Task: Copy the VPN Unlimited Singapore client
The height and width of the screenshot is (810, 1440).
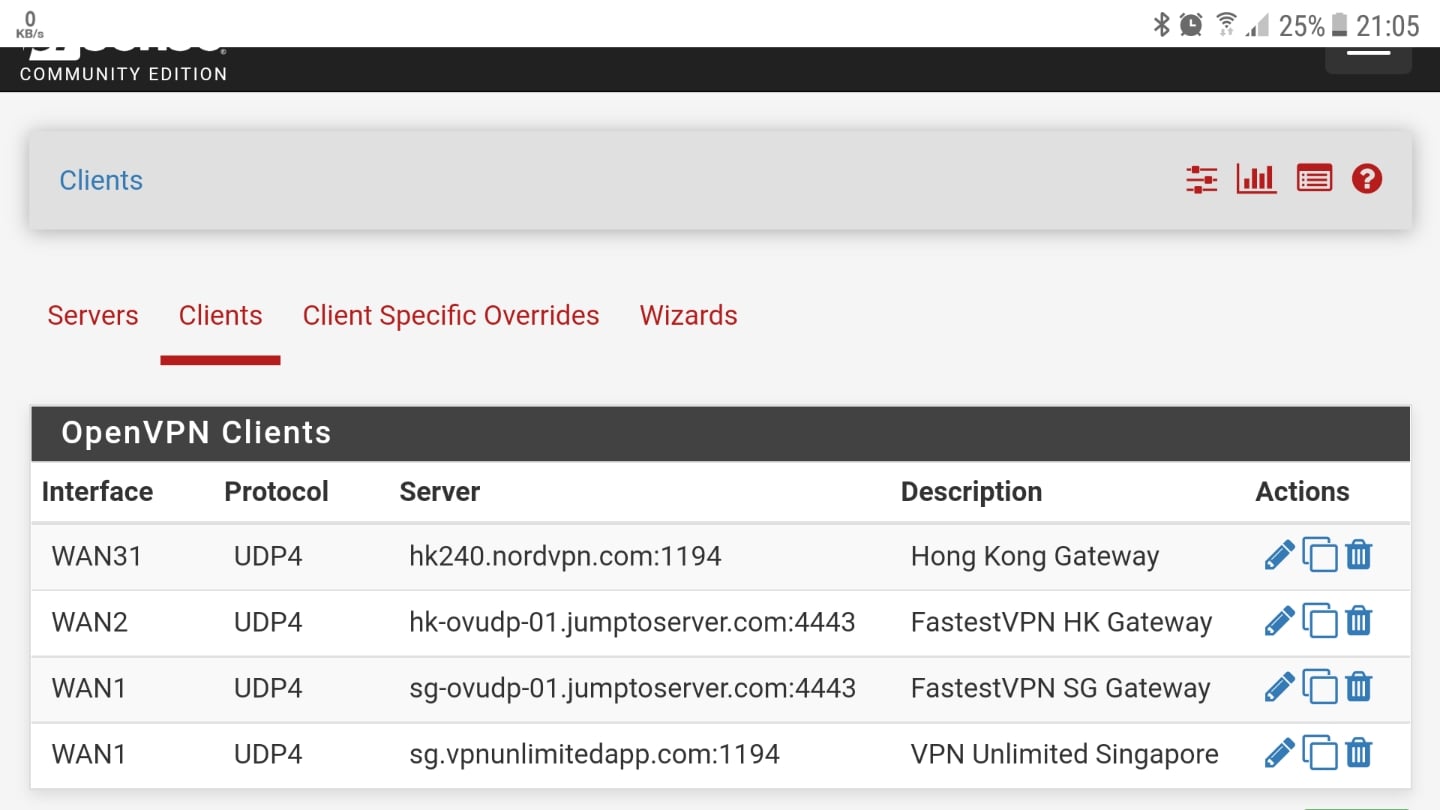Action: coord(1319,753)
